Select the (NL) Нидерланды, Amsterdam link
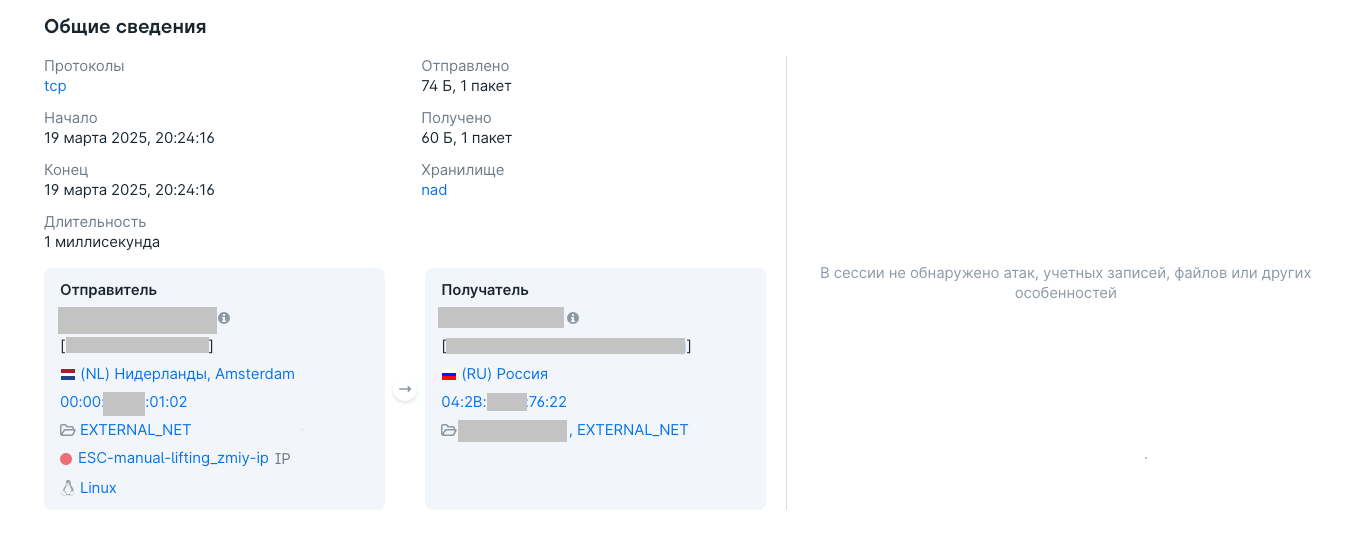This screenshot has width=1349, height=539. pyautogui.click(x=187, y=374)
